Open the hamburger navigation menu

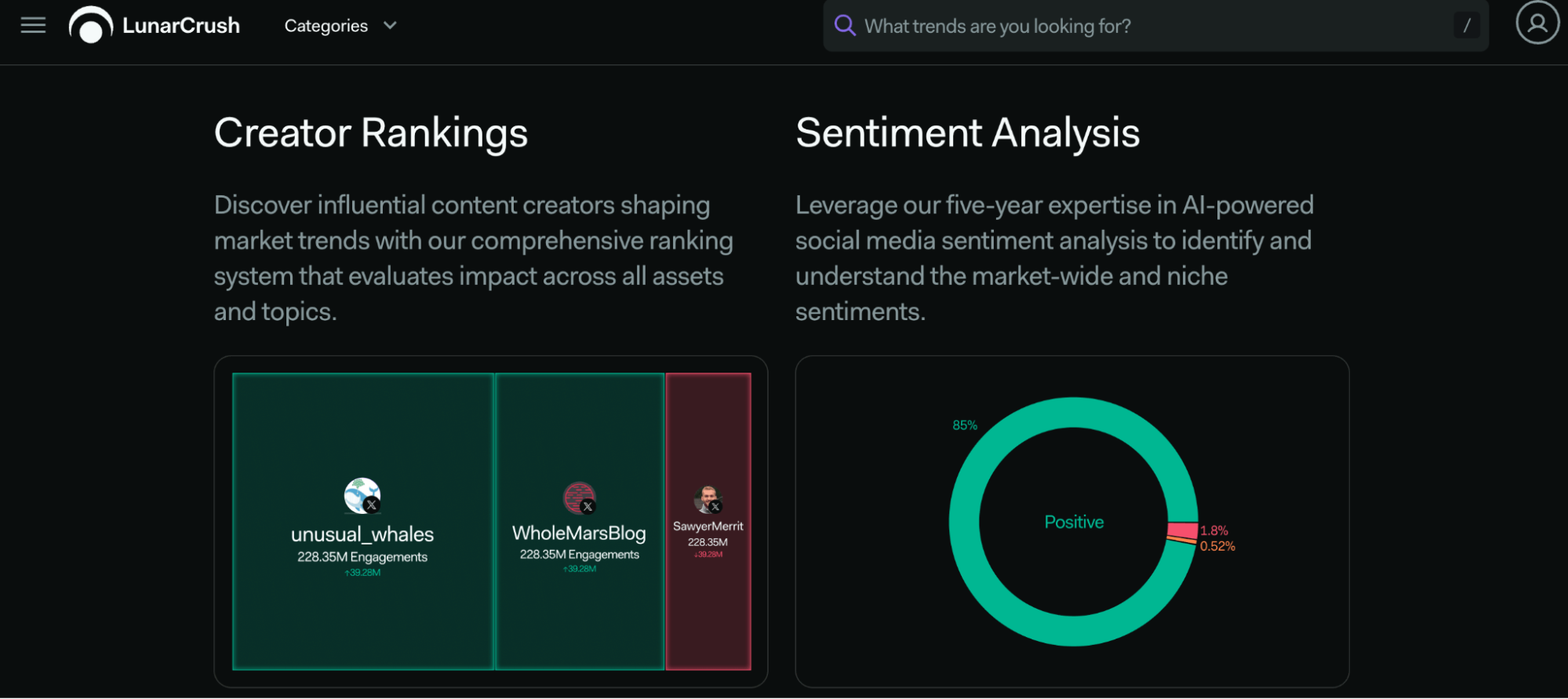33,25
